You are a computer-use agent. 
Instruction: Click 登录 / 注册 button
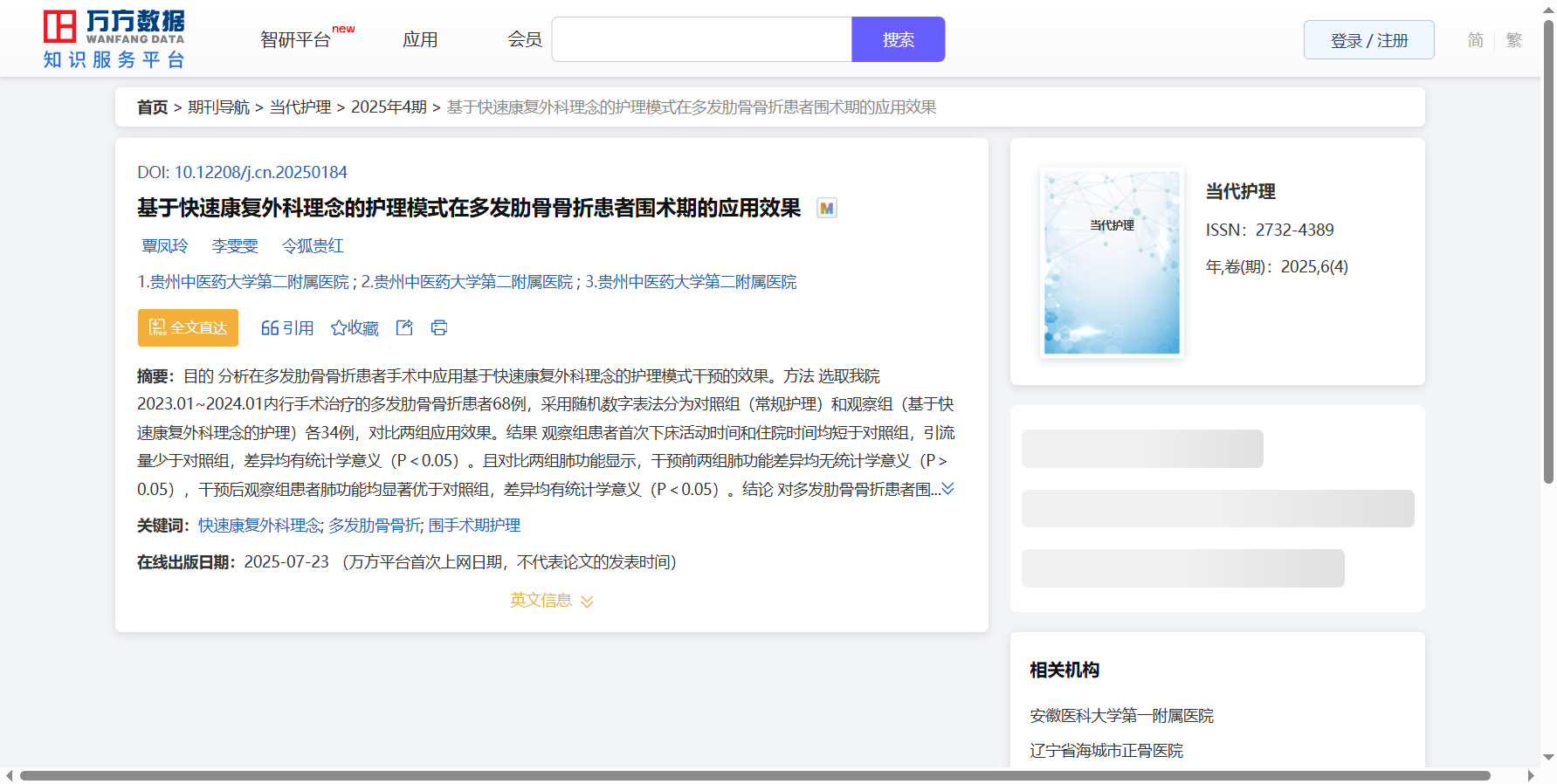pyautogui.click(x=1368, y=40)
